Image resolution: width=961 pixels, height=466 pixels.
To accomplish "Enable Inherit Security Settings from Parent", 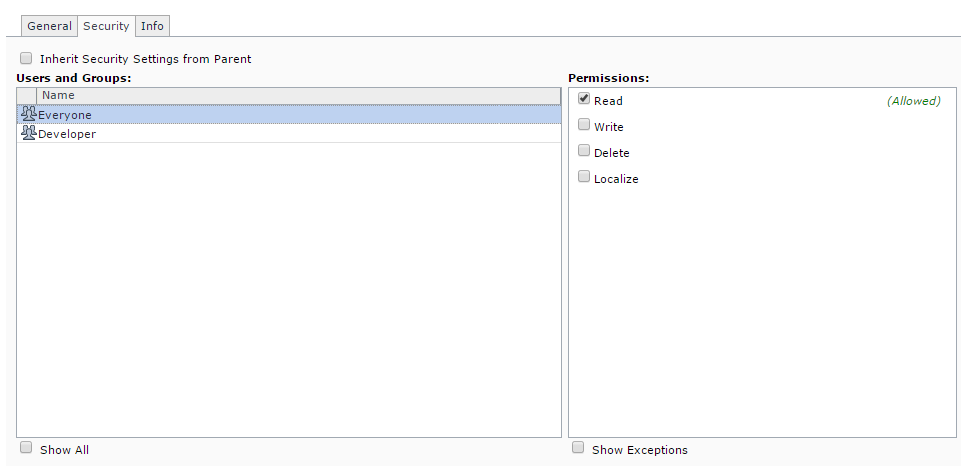I will (26, 59).
